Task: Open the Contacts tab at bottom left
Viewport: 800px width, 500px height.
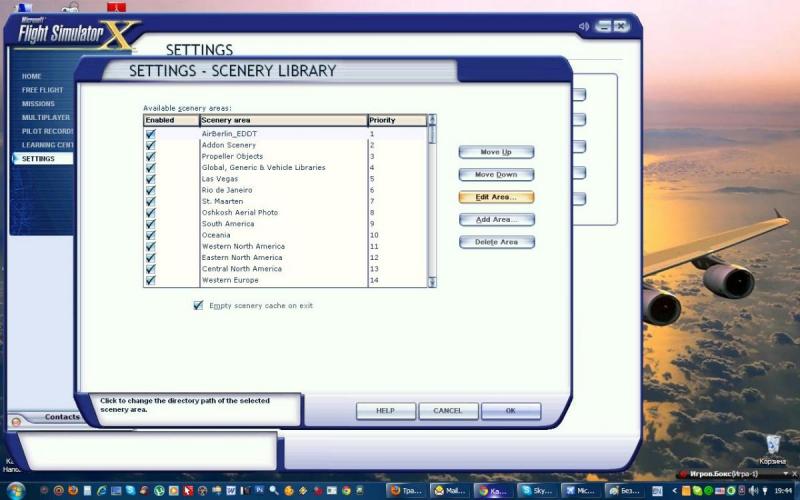Action: coord(62,417)
